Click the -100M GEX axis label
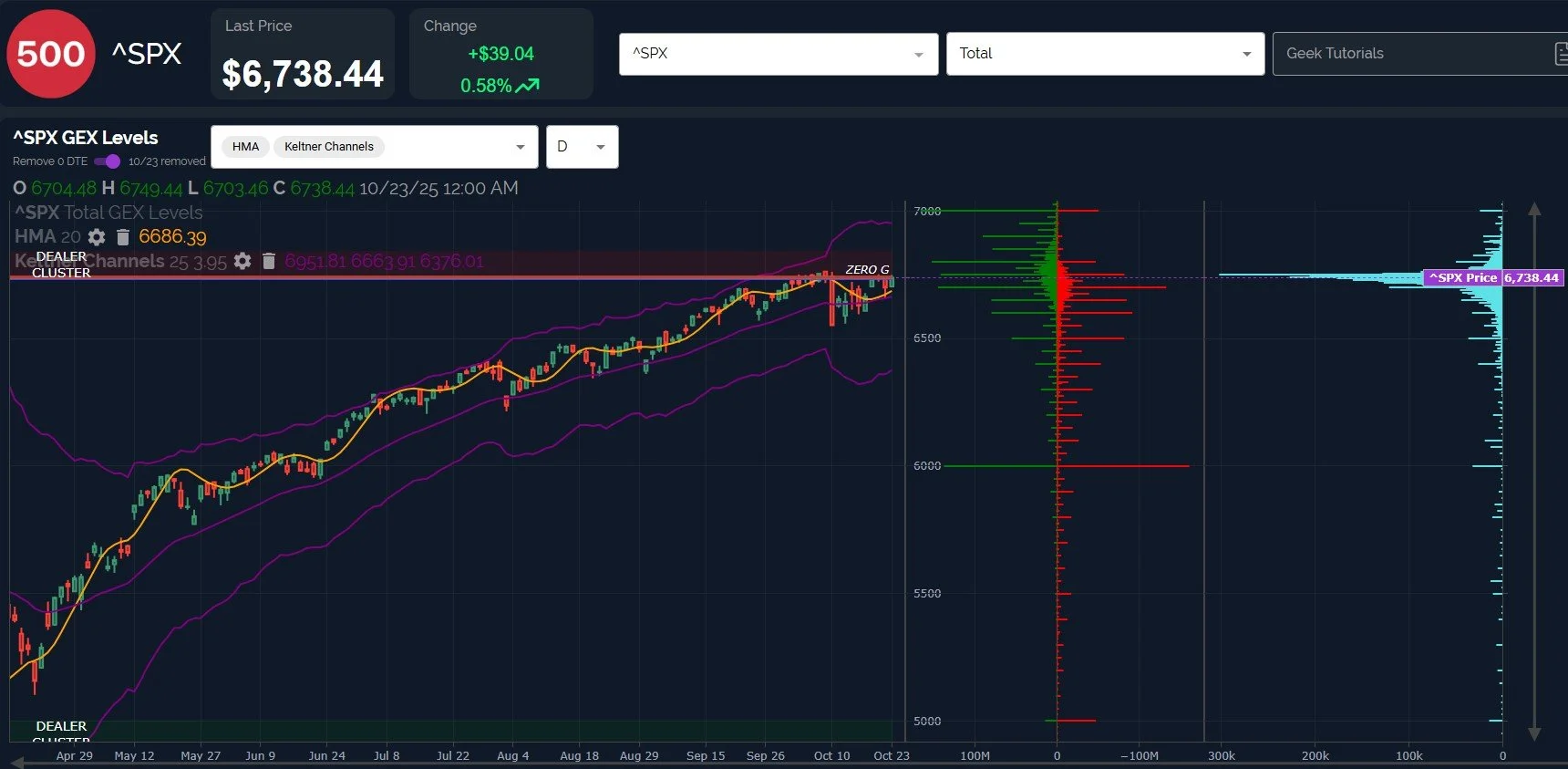 click(x=1140, y=756)
